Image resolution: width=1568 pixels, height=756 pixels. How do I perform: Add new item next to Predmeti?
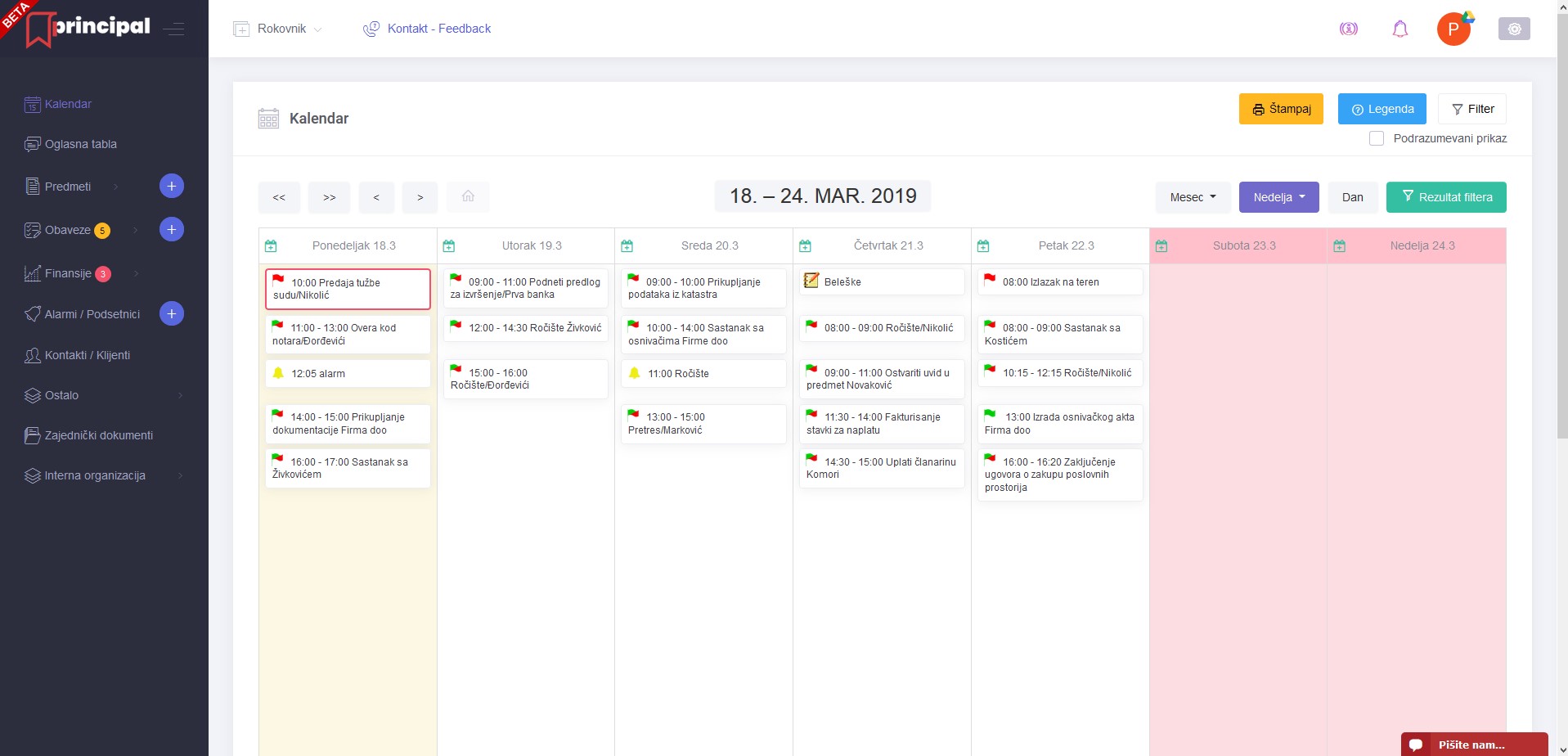click(x=171, y=187)
